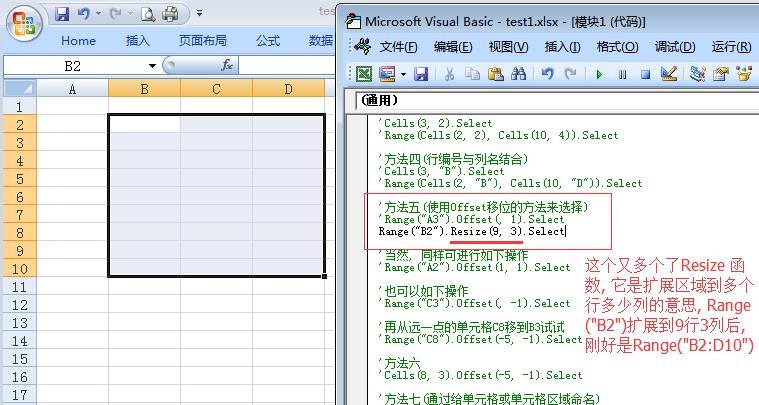Toggle Design Mode icon in VBA toolbar
Image resolution: width=759 pixels, height=405 pixels.
668,74
